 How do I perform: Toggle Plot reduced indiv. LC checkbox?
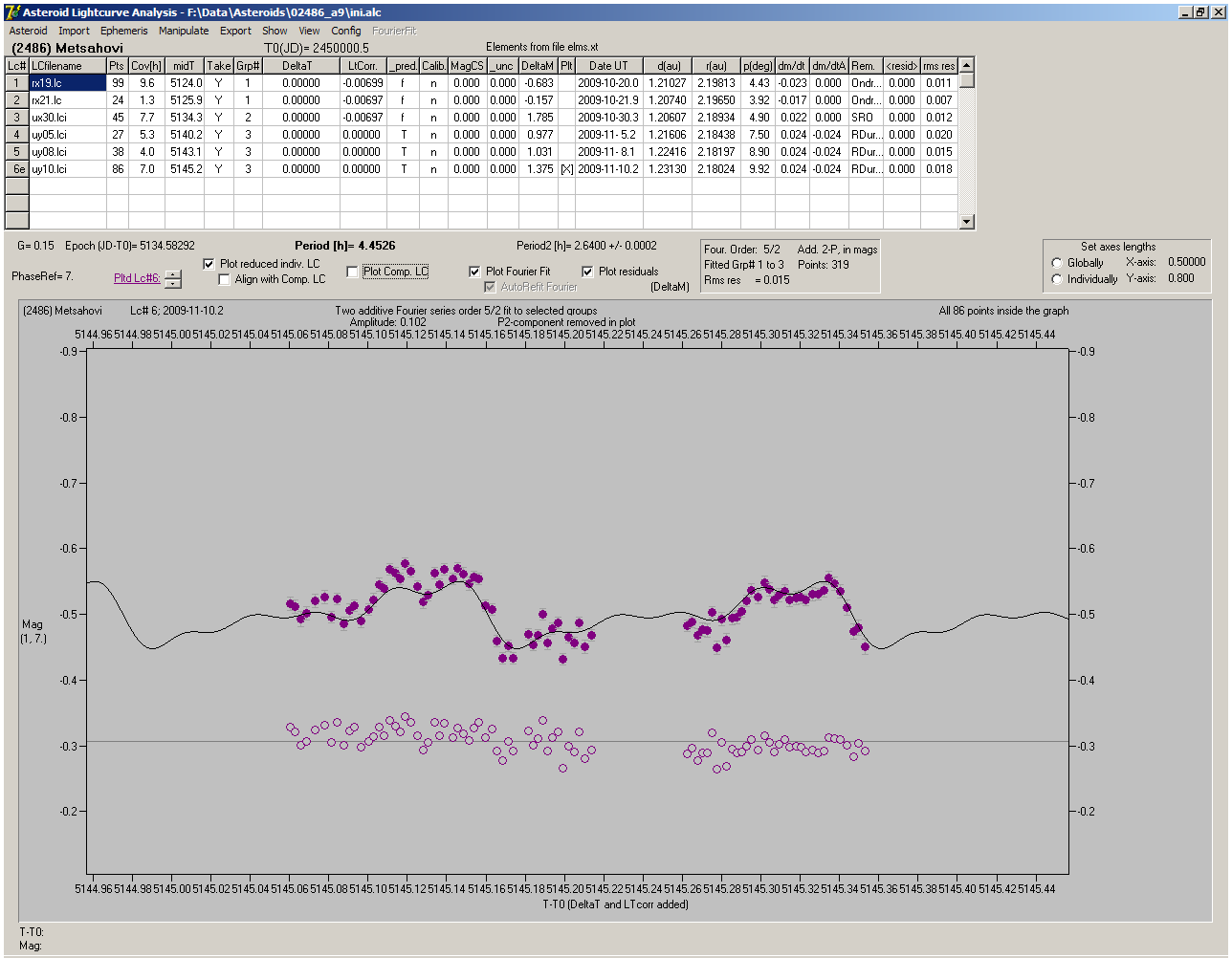209,264
